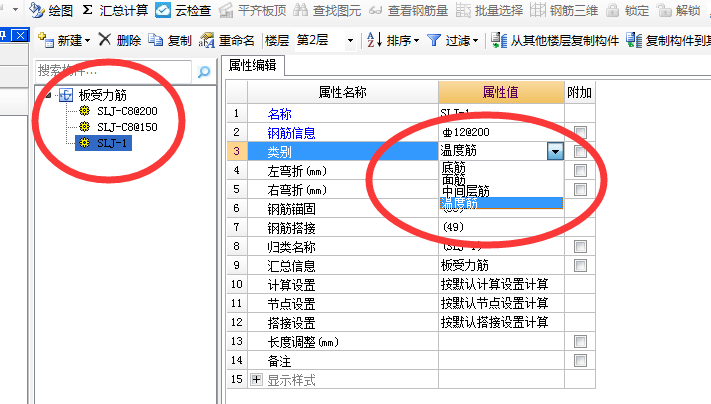Click gear icon beside SLJ-1
Image resolution: width=711 pixels, height=404 pixels.
click(x=84, y=143)
